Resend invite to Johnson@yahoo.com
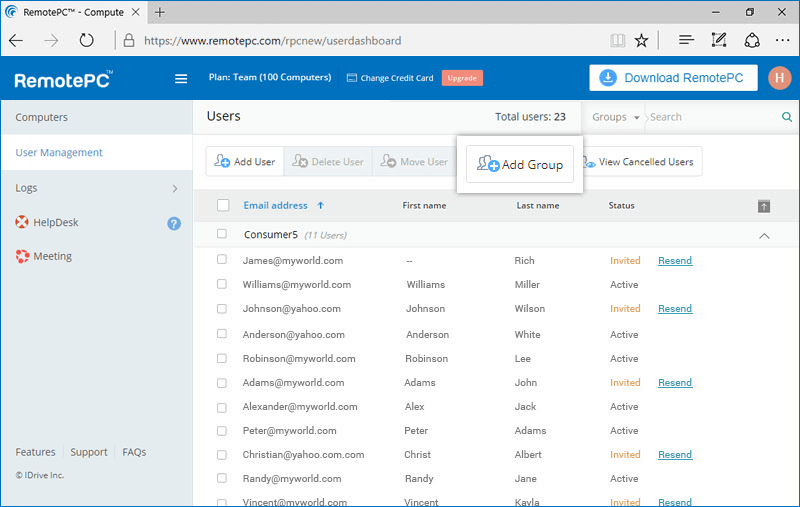Image resolution: width=800 pixels, height=507 pixels. point(674,309)
